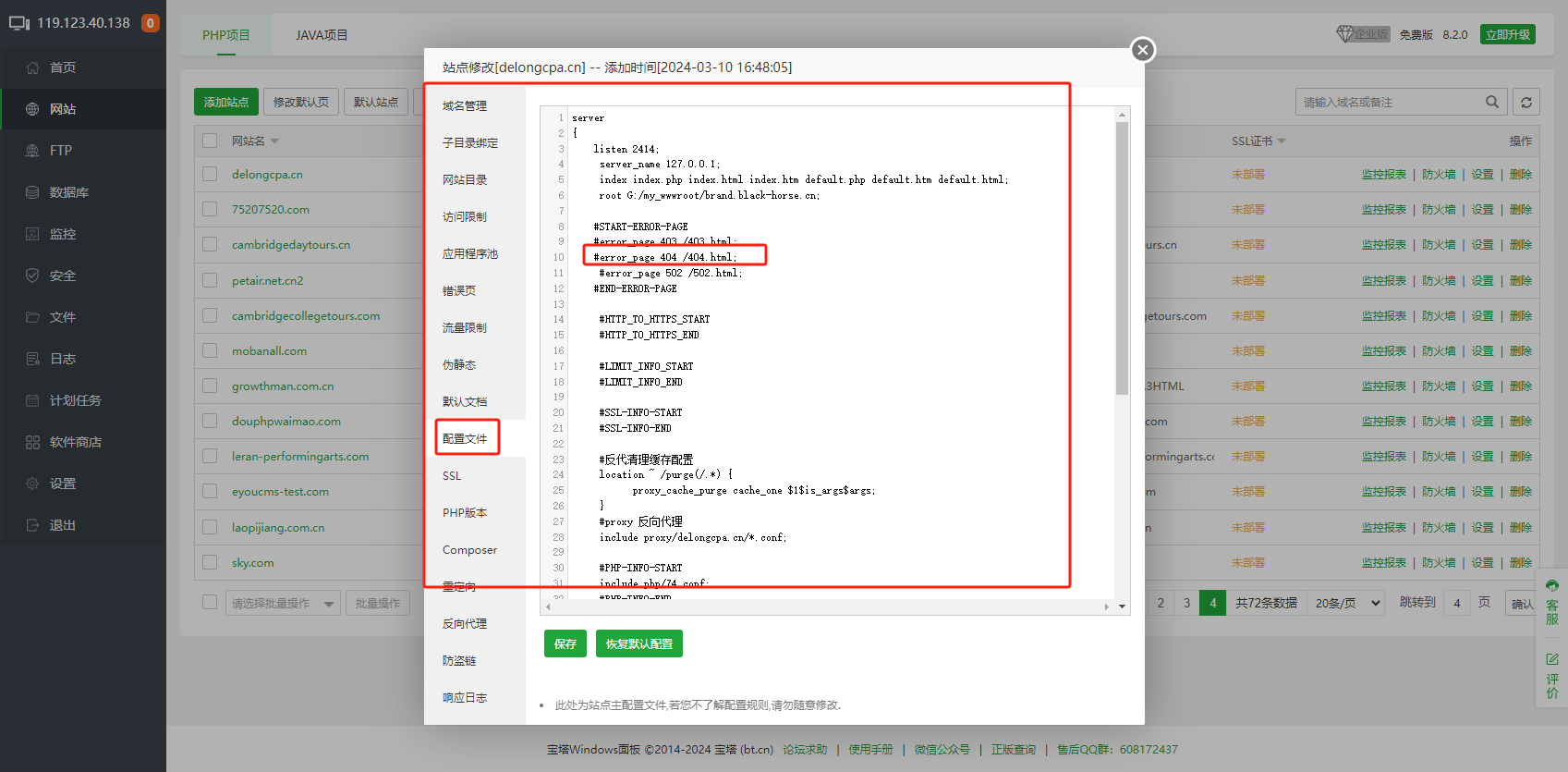The height and width of the screenshot is (772, 1568).
Task: Click the home icon in the sidebar
Action: [32, 67]
